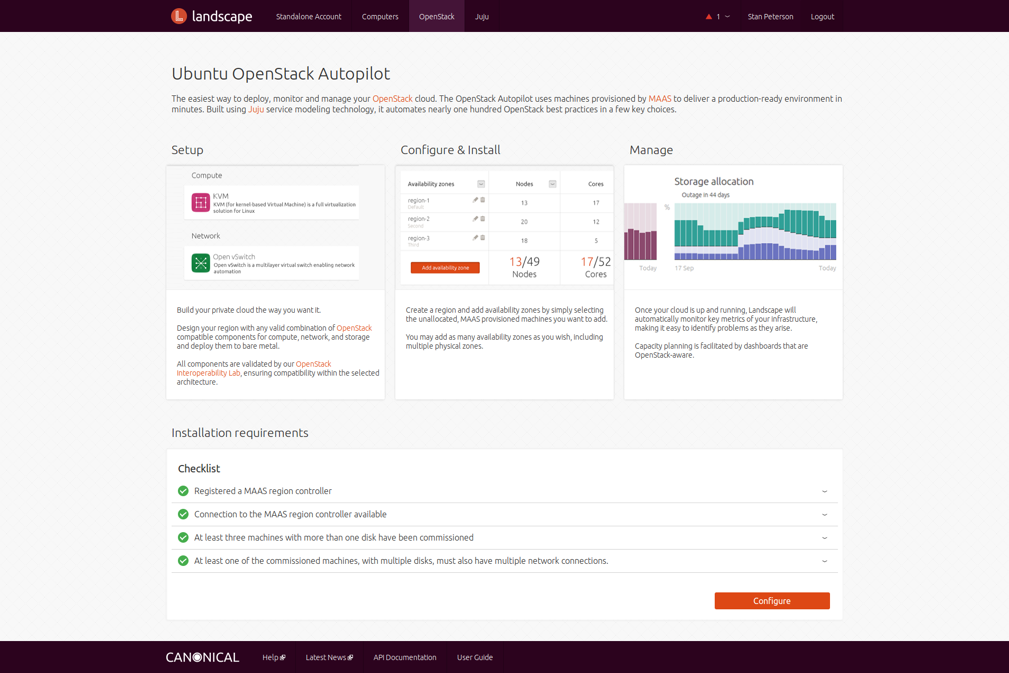
Task: Expand the multiple network connections chevron
Action: click(824, 561)
